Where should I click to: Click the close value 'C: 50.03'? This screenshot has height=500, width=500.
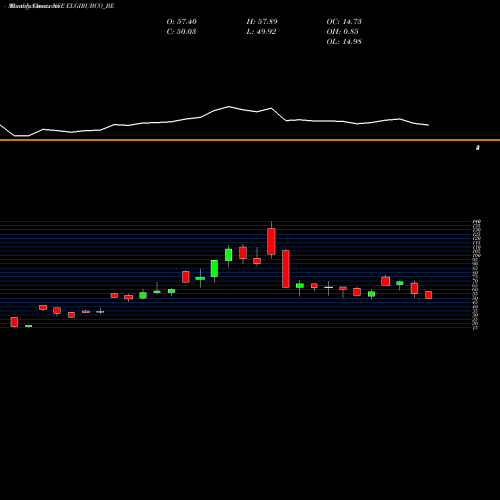[181, 32]
